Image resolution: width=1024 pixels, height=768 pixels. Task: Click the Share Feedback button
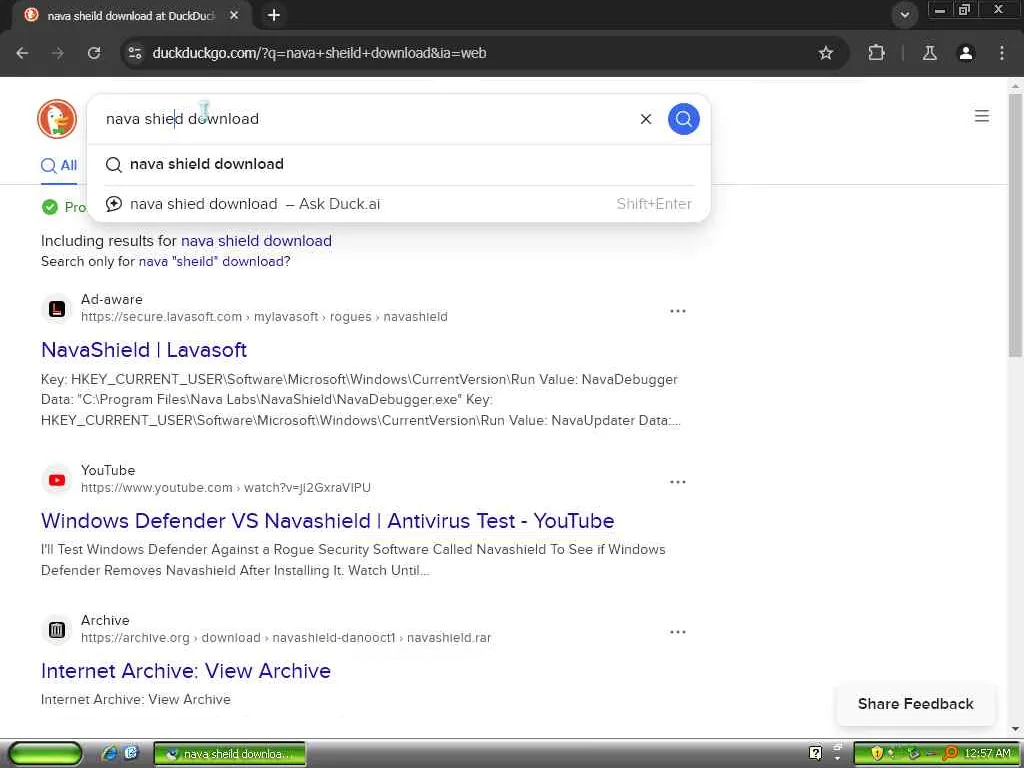click(916, 703)
